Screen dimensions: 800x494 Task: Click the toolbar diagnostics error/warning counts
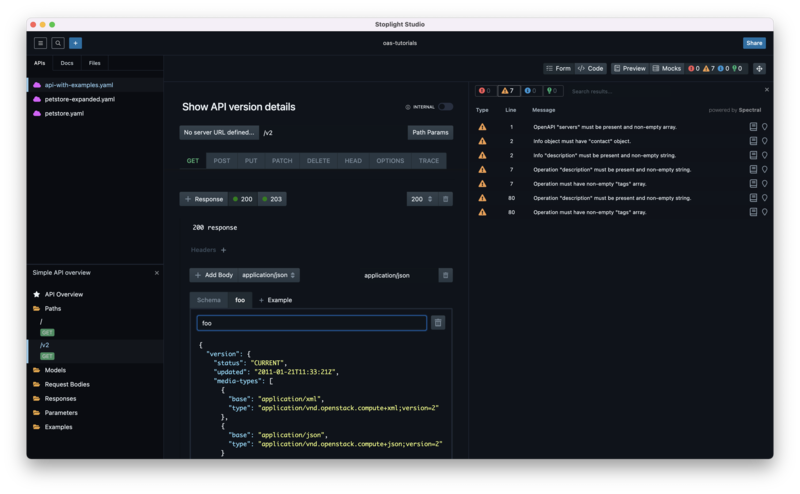(716, 68)
